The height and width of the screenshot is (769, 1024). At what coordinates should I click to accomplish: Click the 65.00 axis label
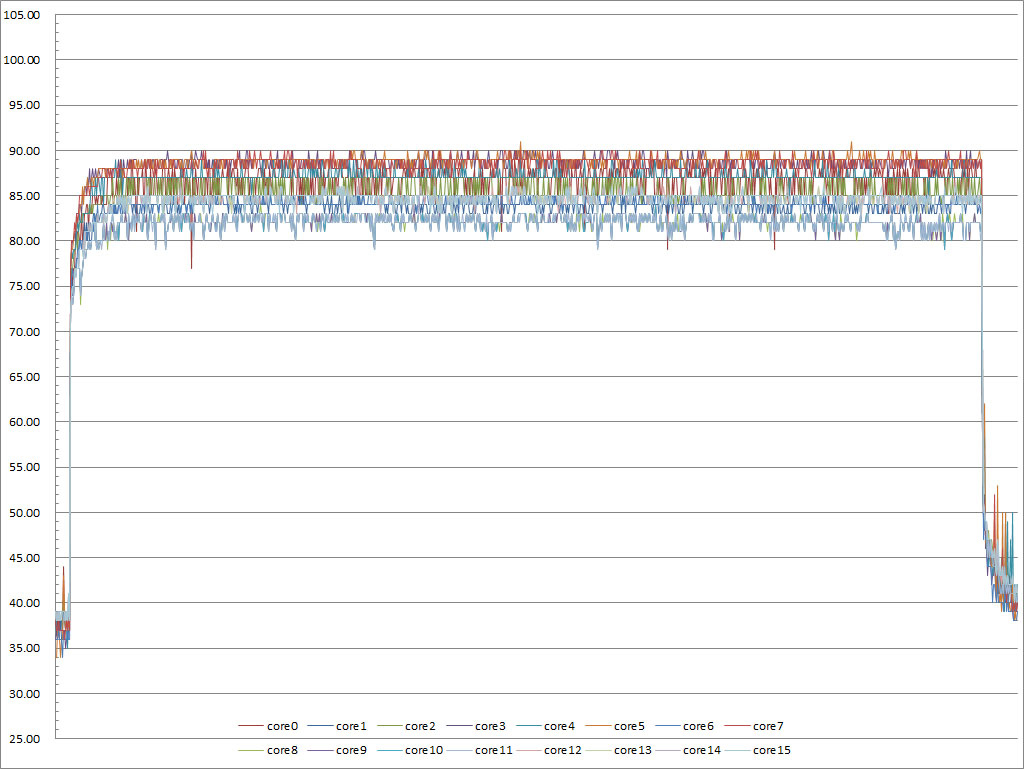24,377
